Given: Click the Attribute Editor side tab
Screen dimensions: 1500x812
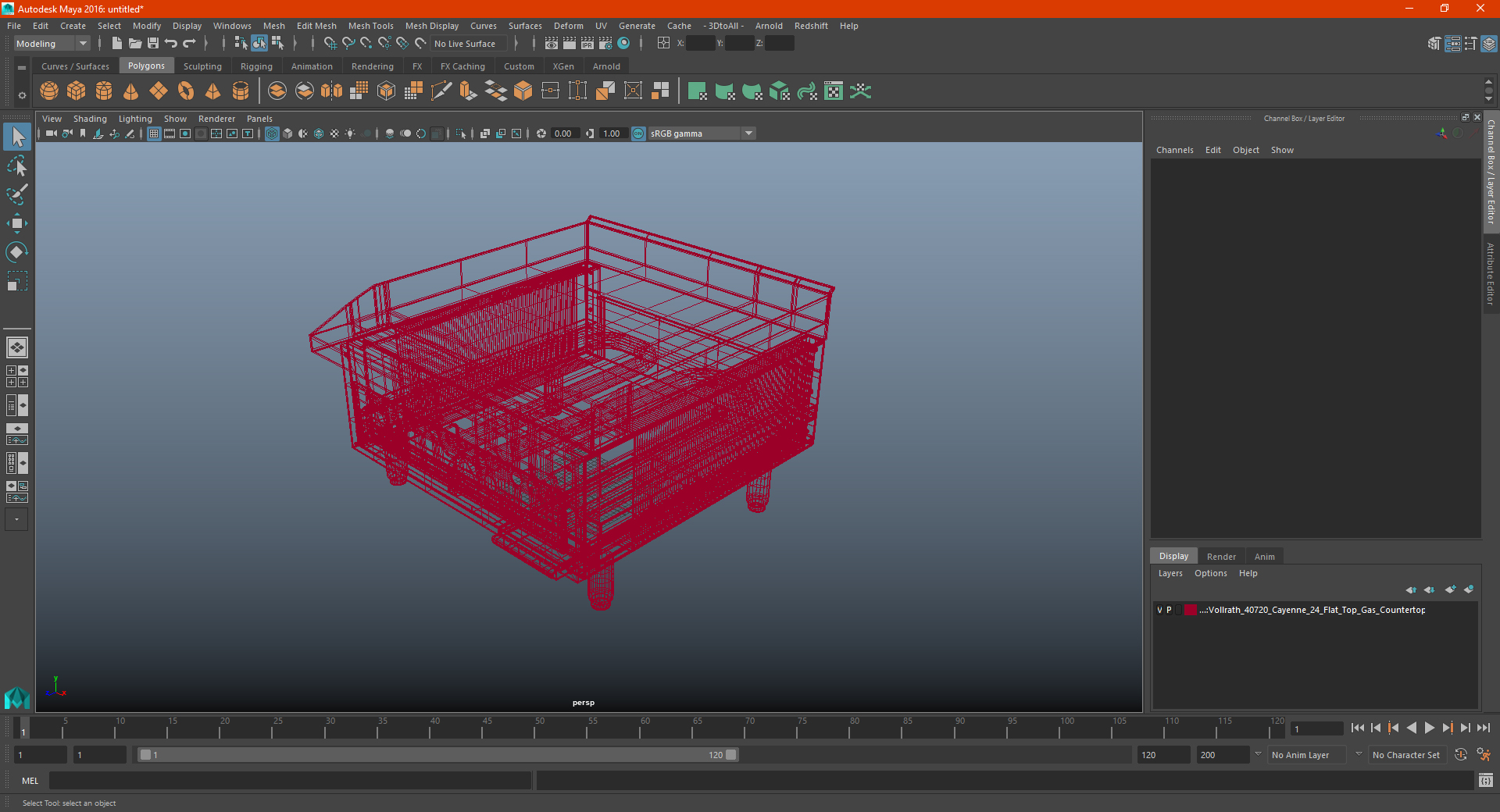Looking at the screenshot, I should [x=1491, y=273].
